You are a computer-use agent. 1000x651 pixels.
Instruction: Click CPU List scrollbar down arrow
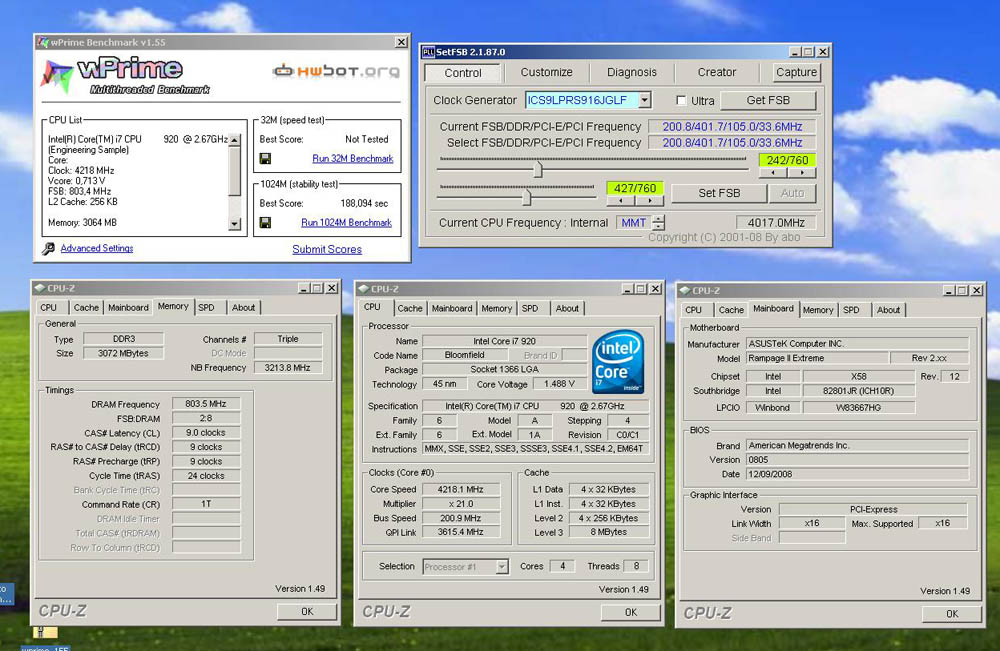coord(235,224)
